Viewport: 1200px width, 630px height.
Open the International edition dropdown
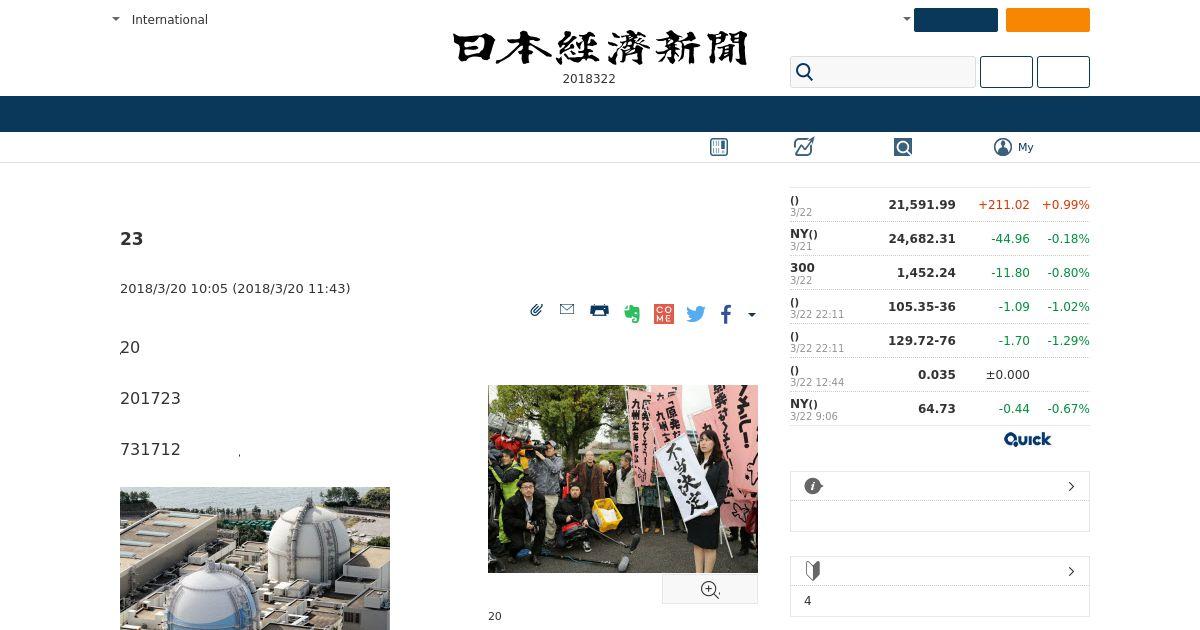pos(160,19)
